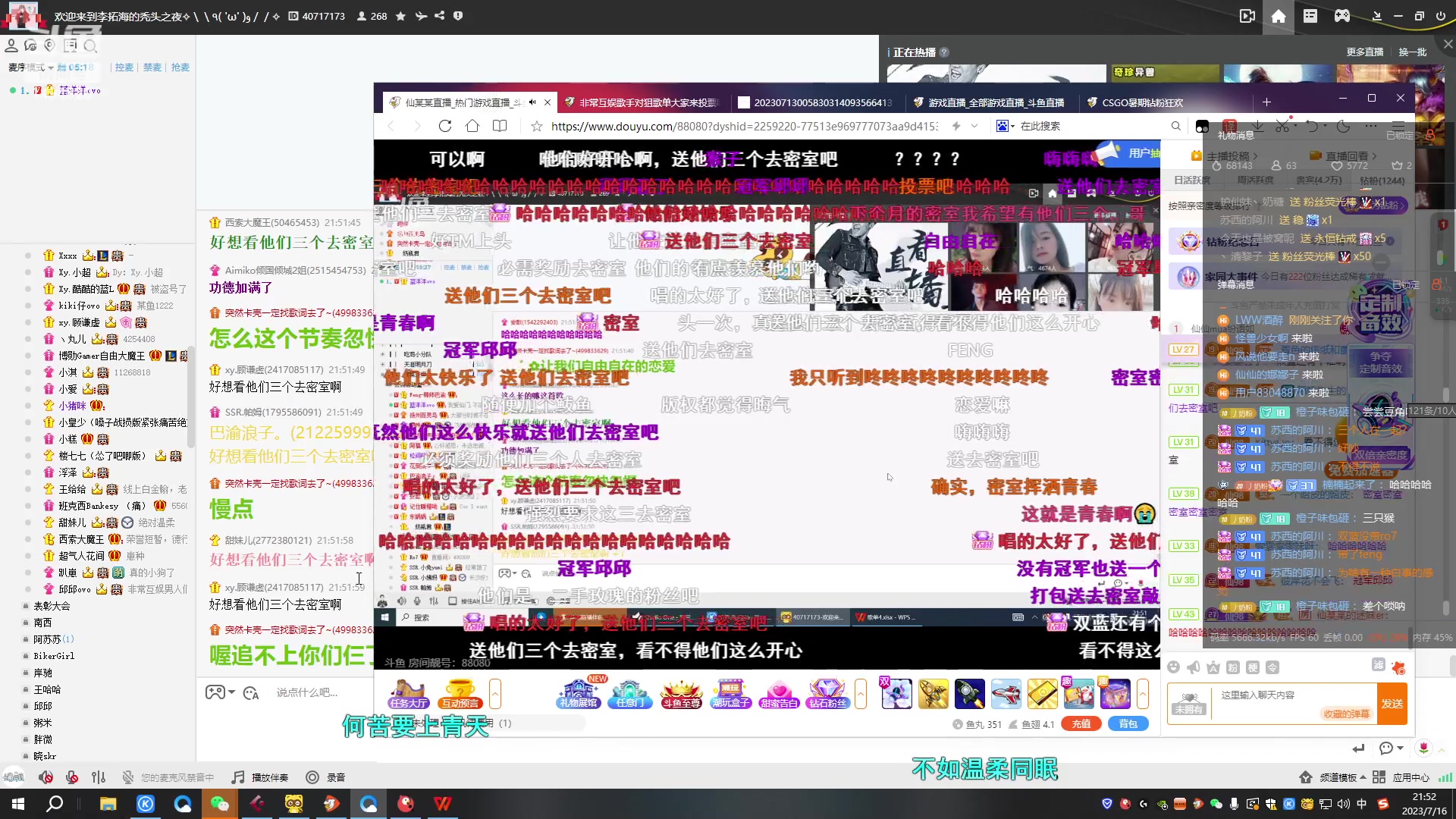
Task: Open the 任意门 icon
Action: tap(630, 694)
